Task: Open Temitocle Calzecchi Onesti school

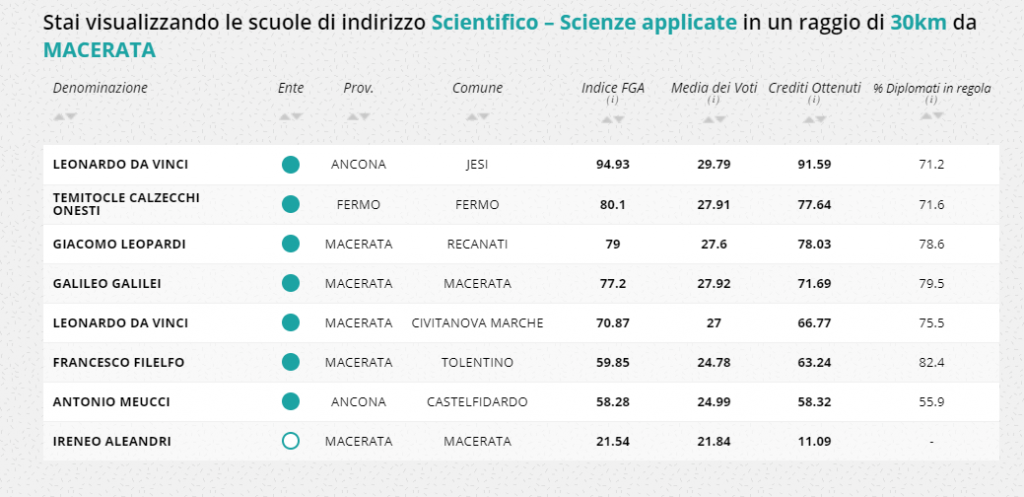Action: (x=126, y=204)
